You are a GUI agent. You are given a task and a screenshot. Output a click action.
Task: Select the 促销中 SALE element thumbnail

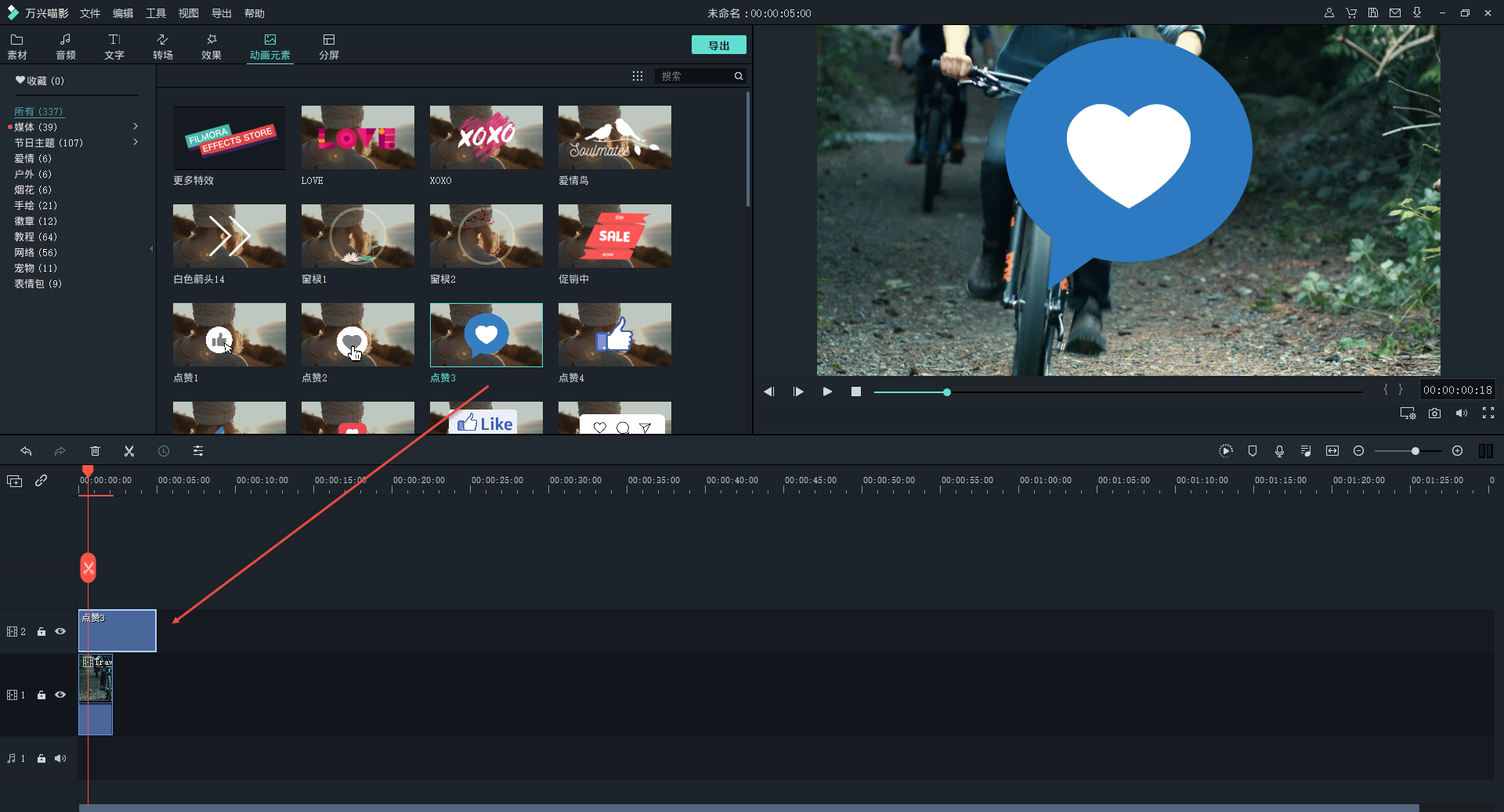coord(614,236)
